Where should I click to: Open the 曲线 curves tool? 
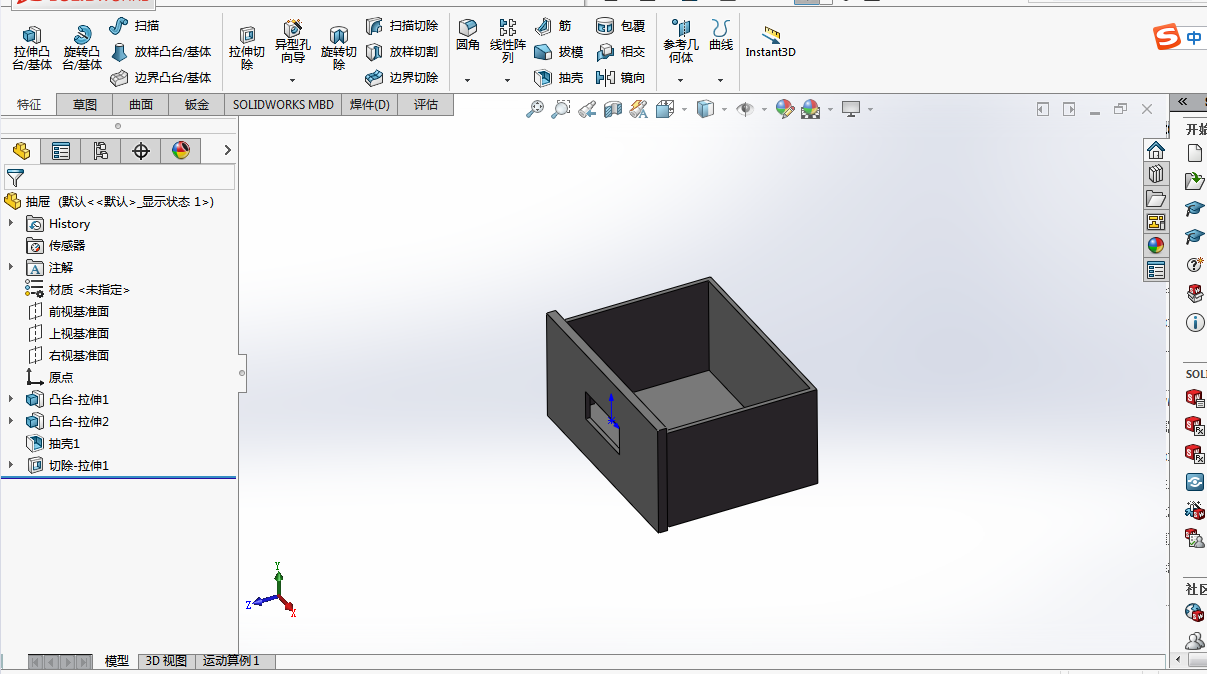coord(721,35)
